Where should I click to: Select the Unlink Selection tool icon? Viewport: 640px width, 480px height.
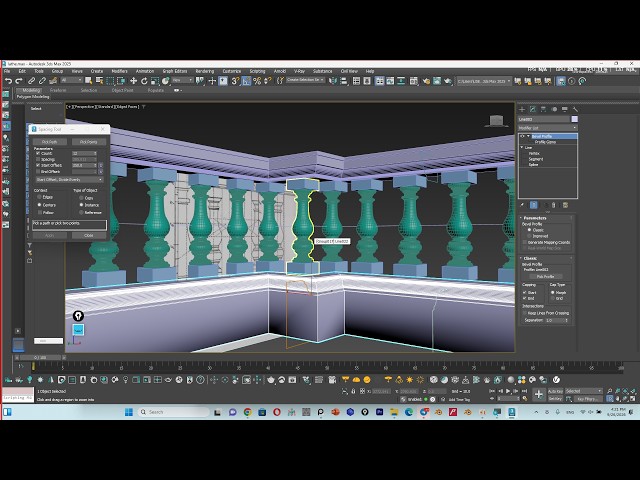tap(42, 81)
